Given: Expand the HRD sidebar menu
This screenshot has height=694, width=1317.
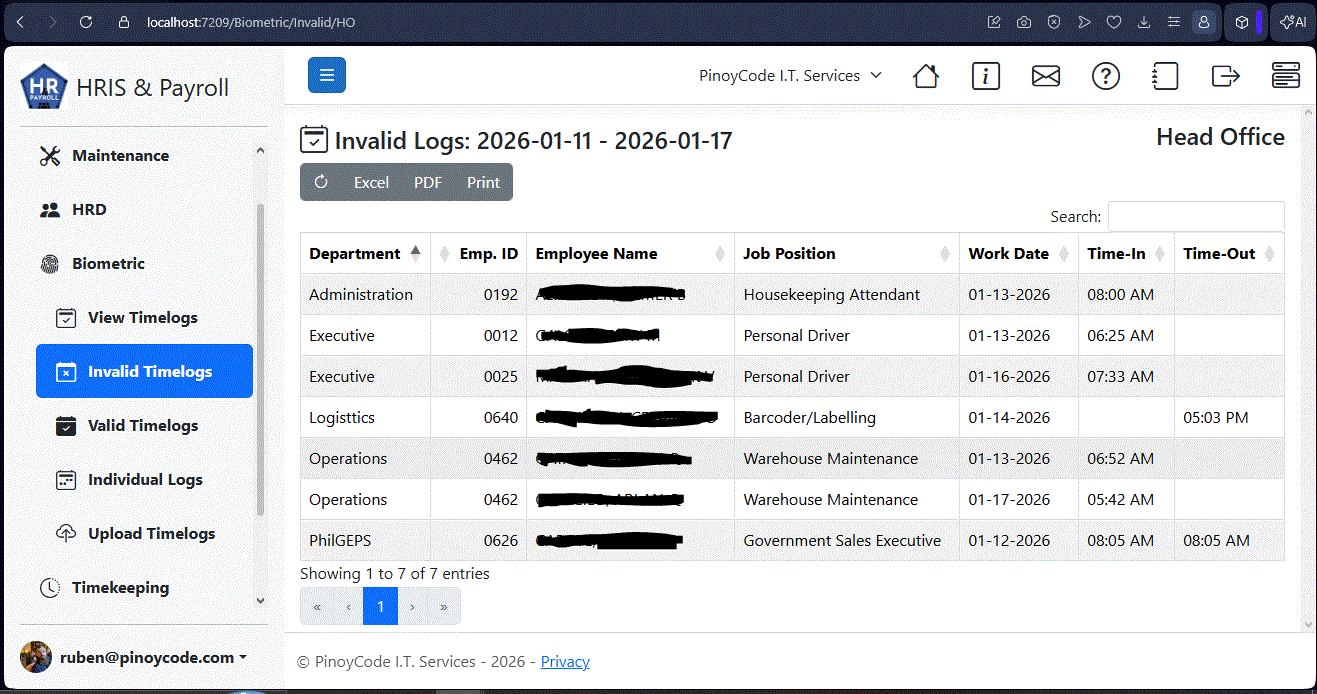Looking at the screenshot, I should point(144,210).
